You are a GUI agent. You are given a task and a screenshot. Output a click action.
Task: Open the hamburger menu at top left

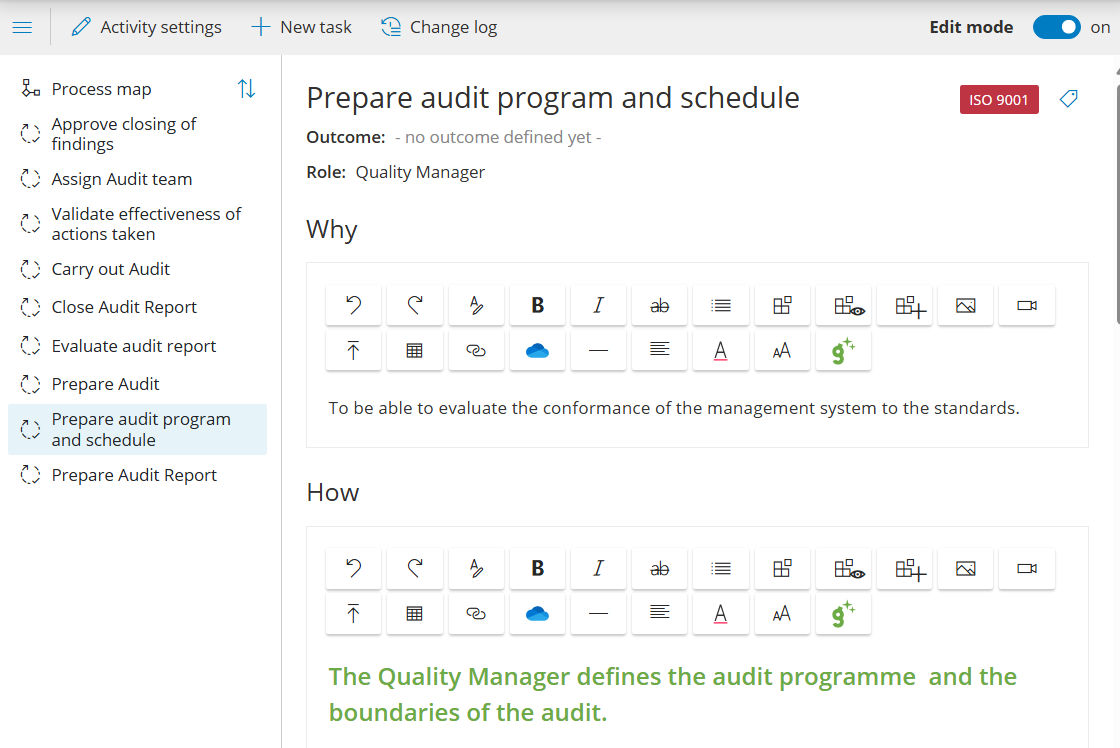tap(22, 27)
